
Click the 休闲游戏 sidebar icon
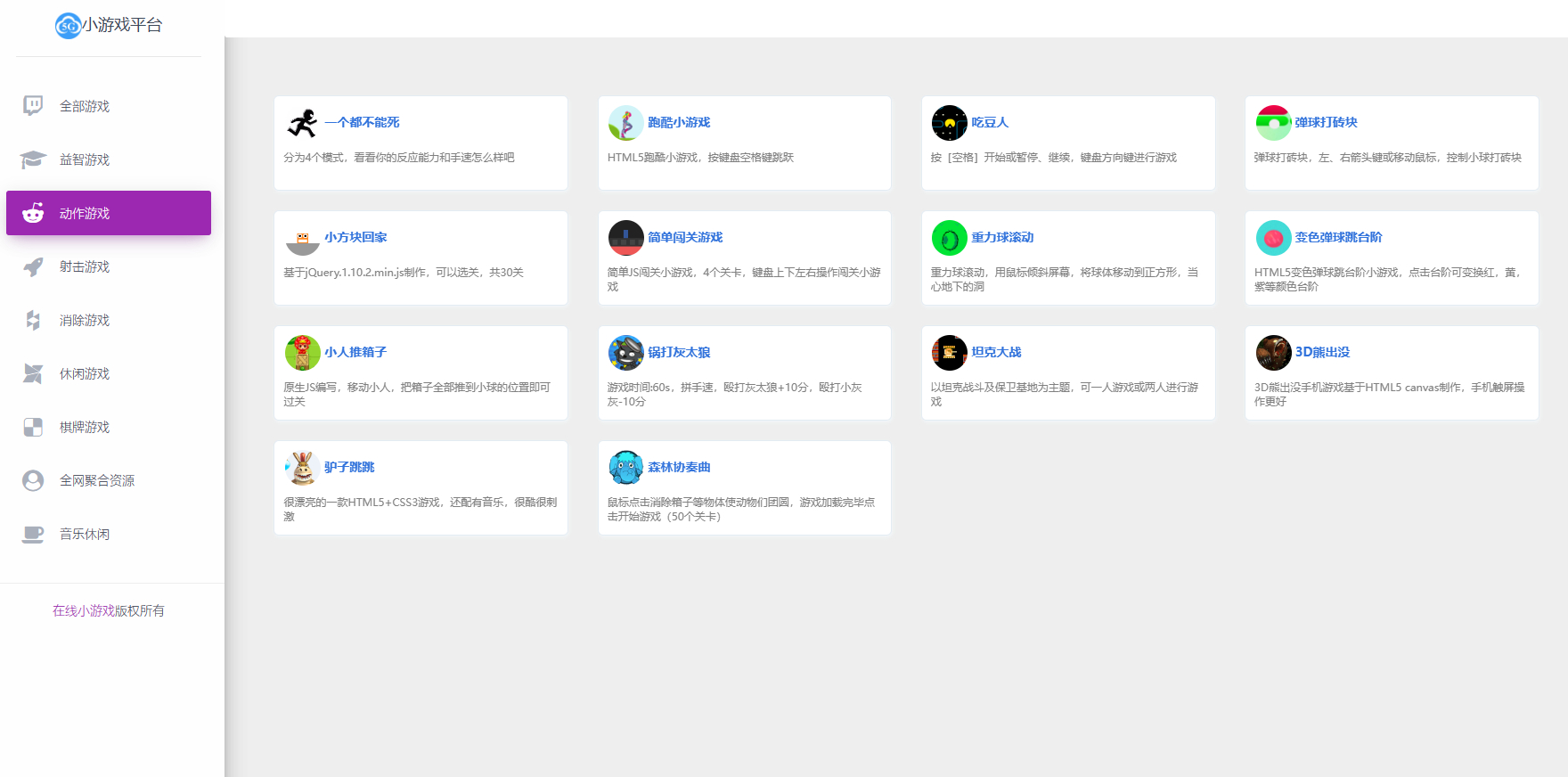[33, 373]
